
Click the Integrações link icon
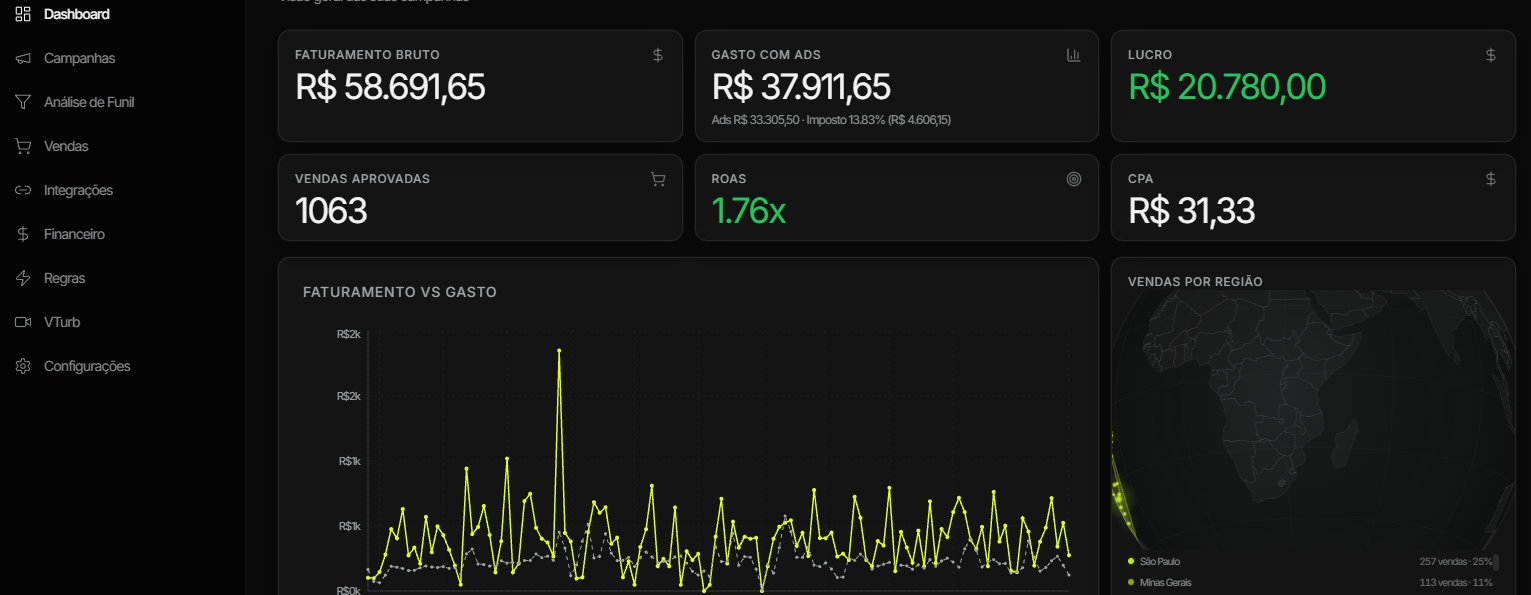[x=23, y=190]
